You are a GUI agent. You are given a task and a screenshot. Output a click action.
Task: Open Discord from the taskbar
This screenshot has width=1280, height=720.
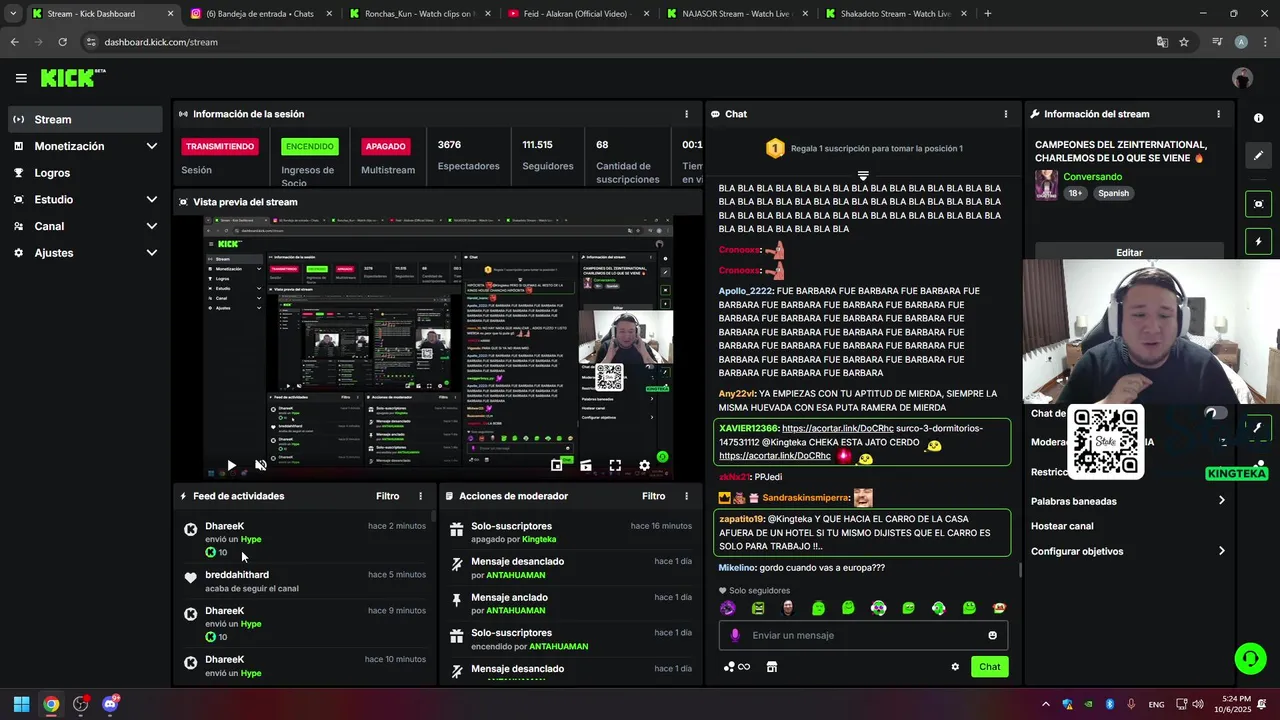coord(110,704)
